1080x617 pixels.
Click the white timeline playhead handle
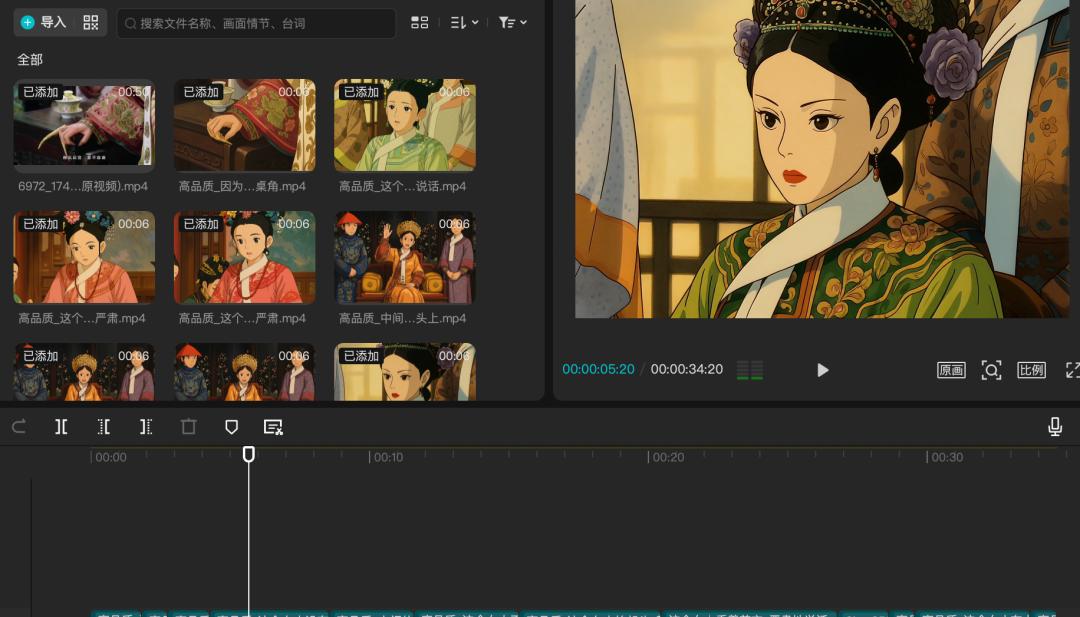249,454
